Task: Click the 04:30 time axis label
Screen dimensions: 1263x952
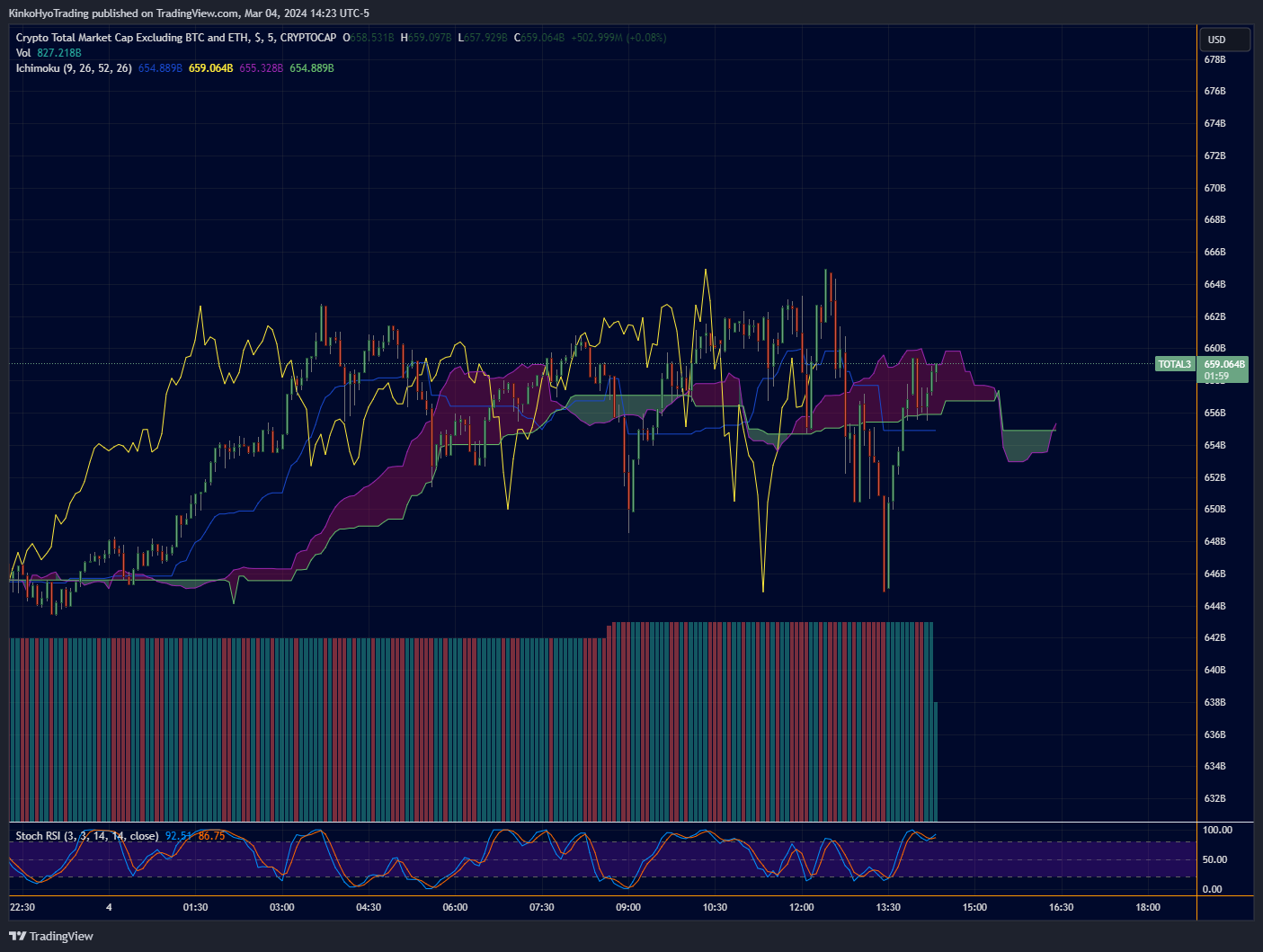Action: coord(369,907)
